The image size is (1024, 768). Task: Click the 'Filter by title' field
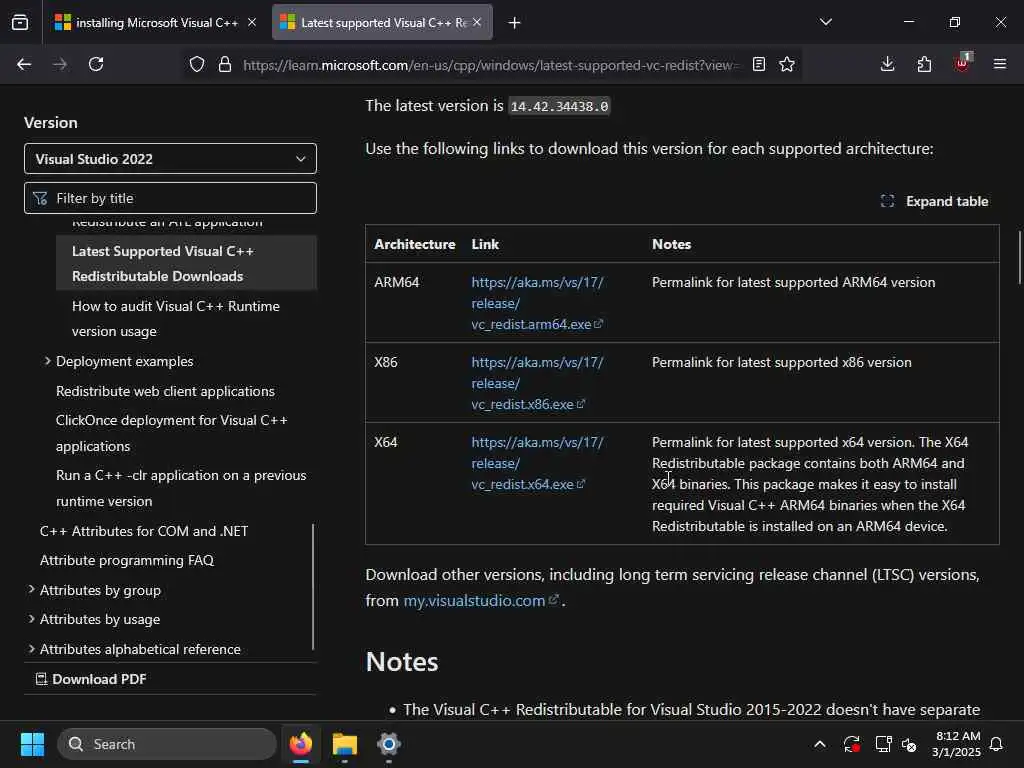[170, 198]
